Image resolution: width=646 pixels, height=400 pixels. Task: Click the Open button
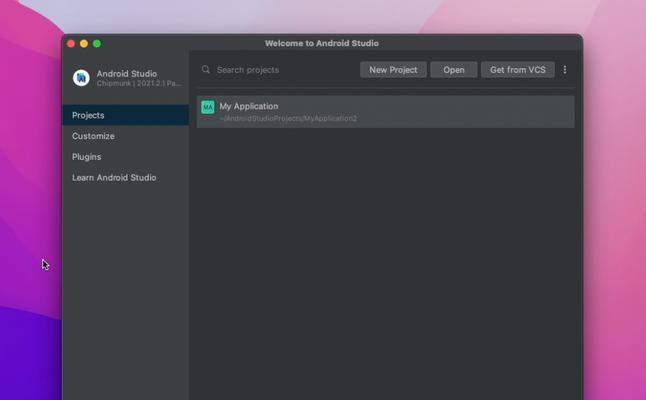coord(454,70)
